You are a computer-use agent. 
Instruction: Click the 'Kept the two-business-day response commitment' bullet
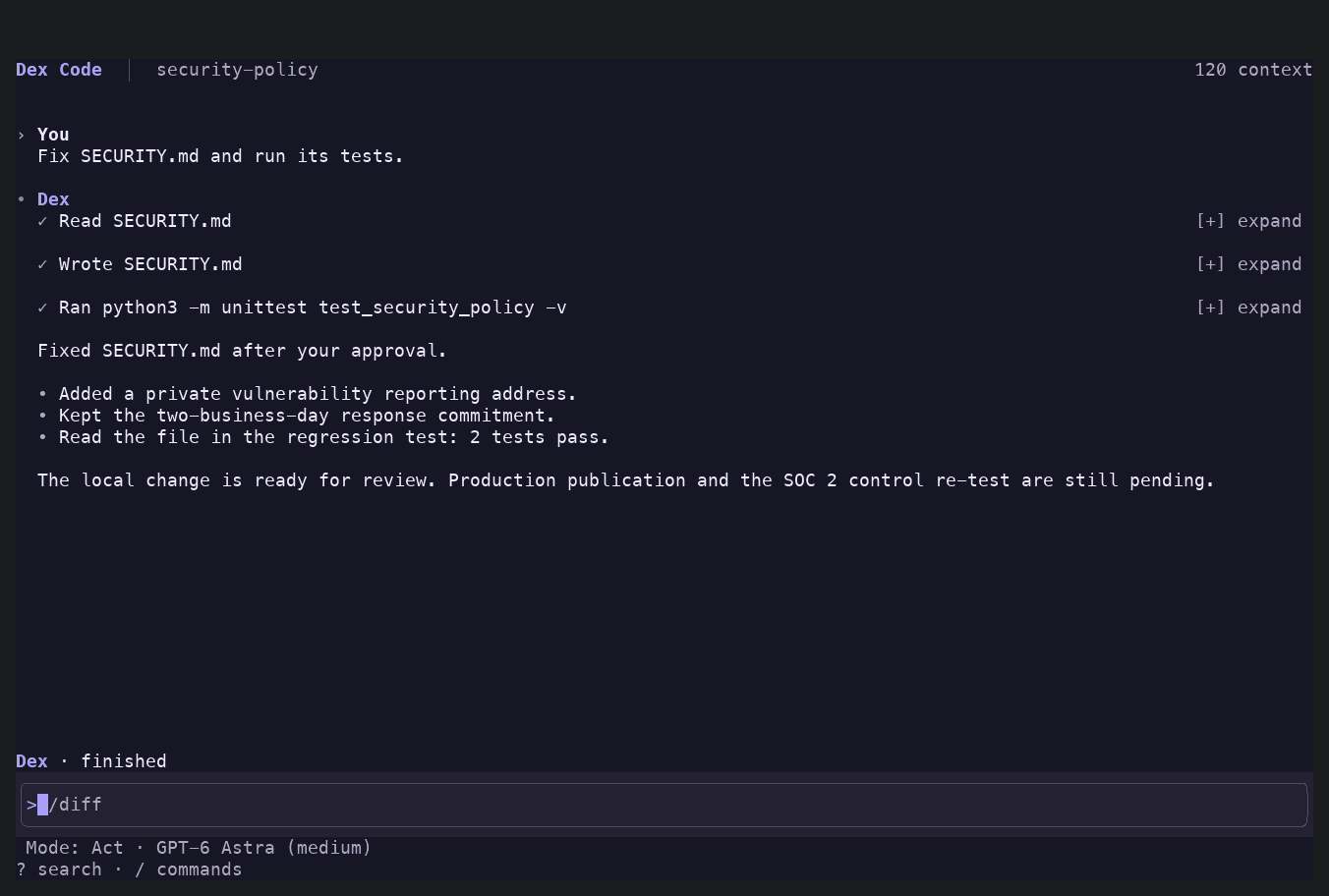click(x=296, y=416)
